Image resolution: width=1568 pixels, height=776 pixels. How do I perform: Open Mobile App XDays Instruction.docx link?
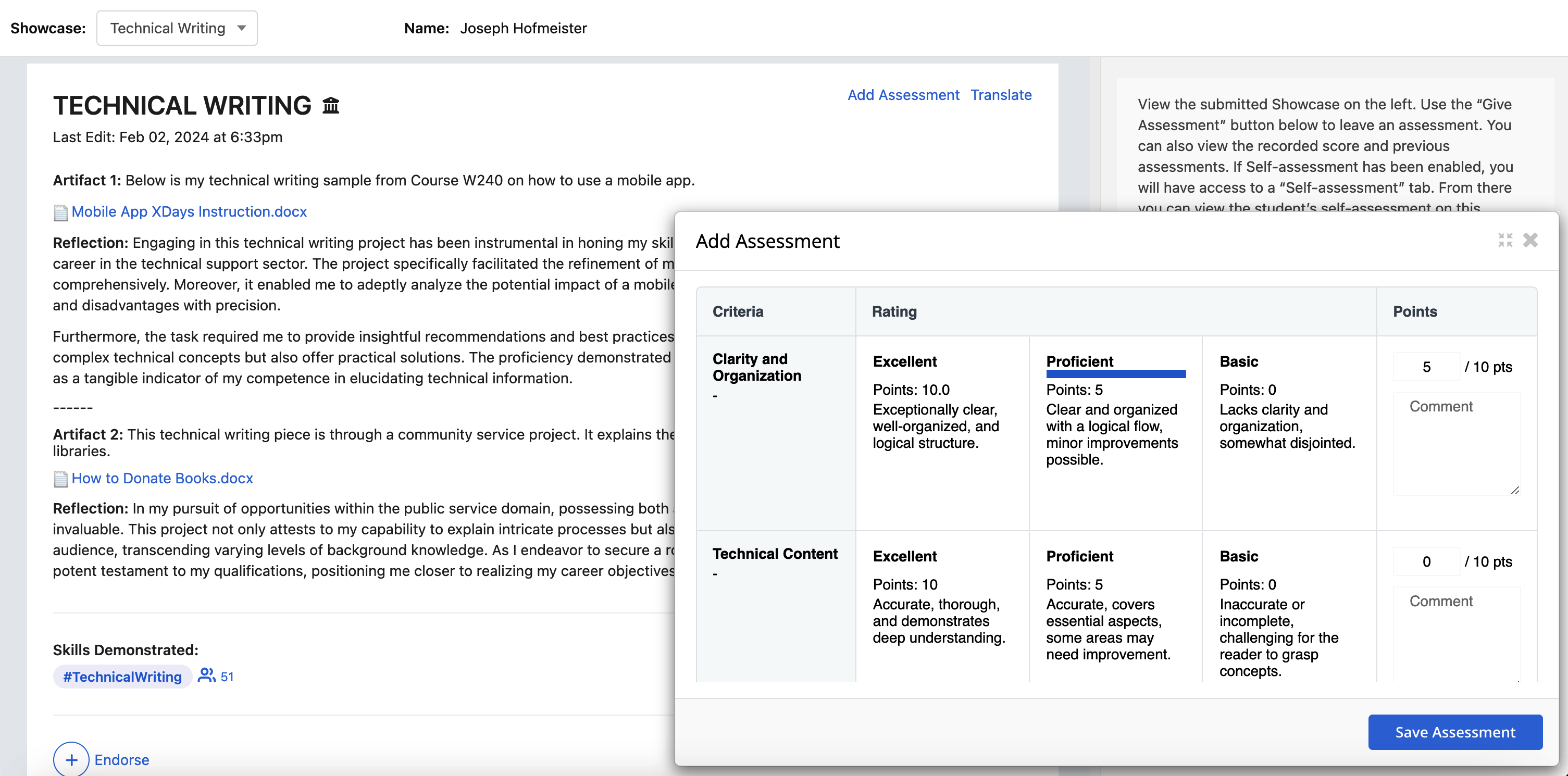pyautogui.click(x=189, y=212)
